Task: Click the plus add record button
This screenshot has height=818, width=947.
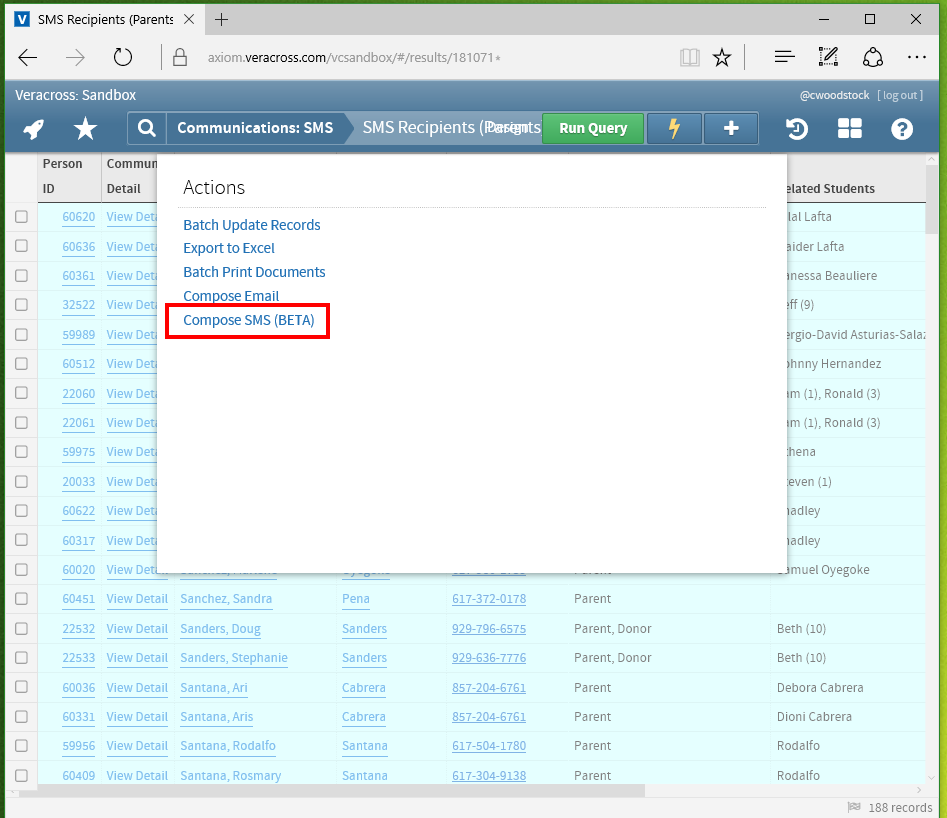Action: [x=731, y=128]
